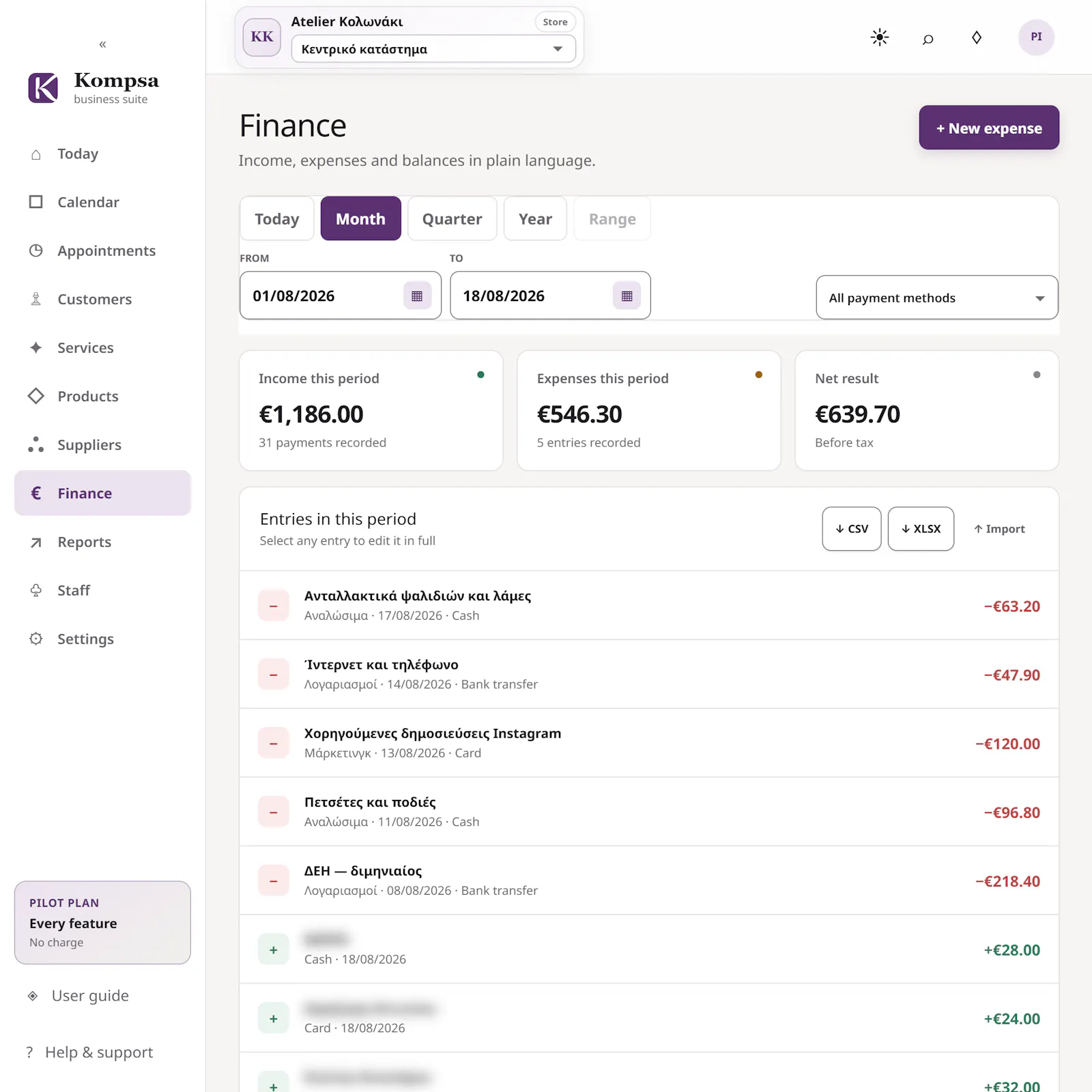Click the Help question mark icon
Screen dimensions: 1092x1092
tap(29, 1052)
